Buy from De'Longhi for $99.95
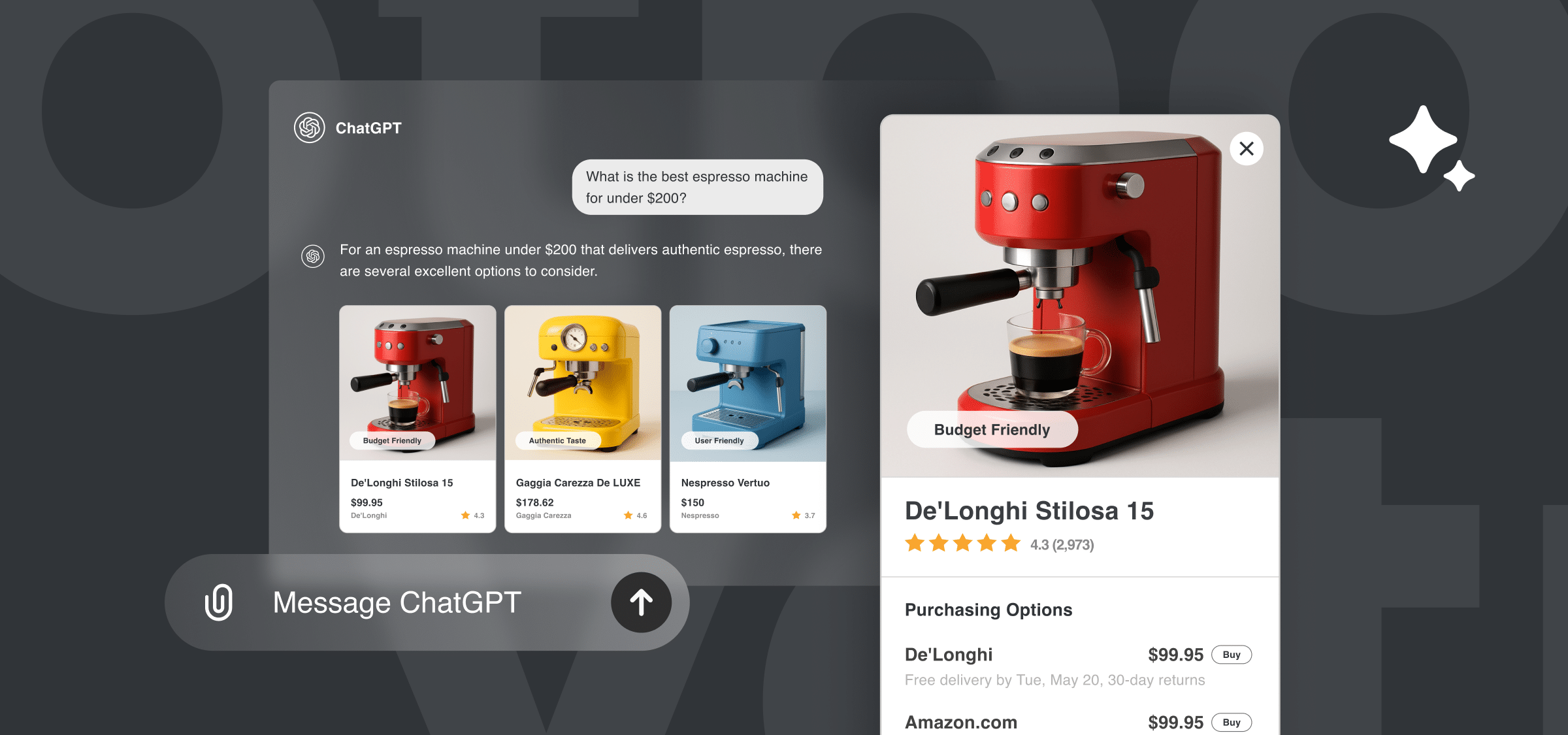1568x735 pixels. tap(1232, 655)
